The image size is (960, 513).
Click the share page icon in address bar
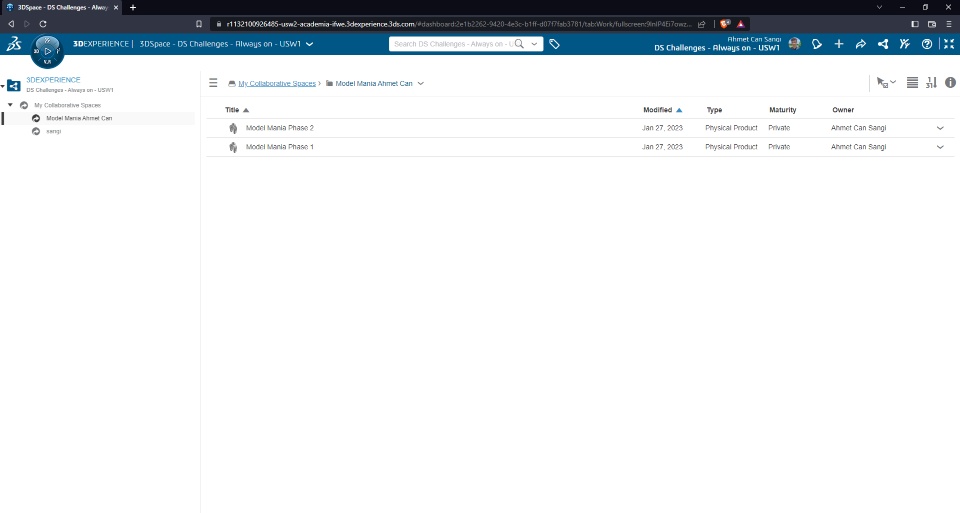point(702,24)
